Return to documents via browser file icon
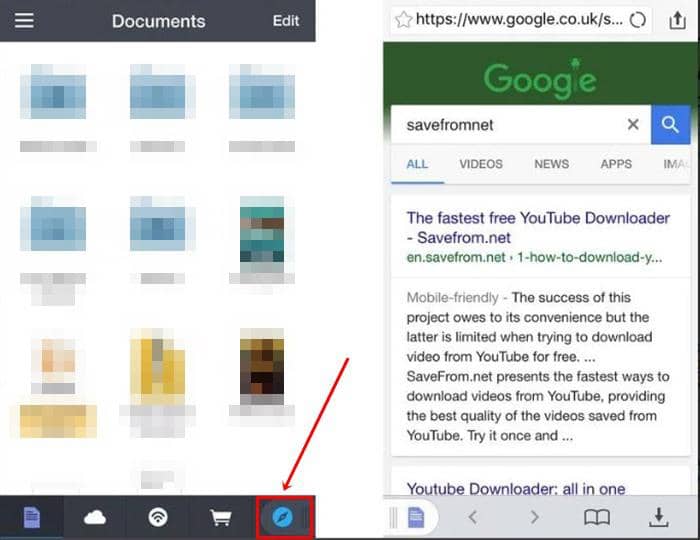This screenshot has height=540, width=700. 416,517
